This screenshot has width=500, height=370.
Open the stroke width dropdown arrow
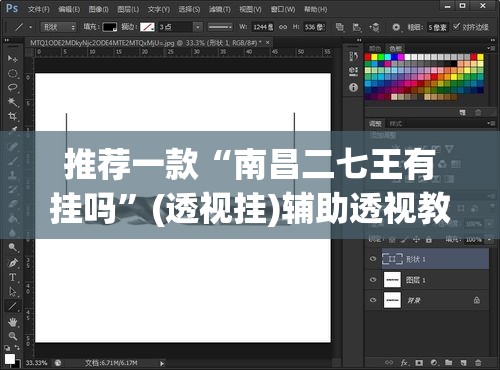pos(198,27)
